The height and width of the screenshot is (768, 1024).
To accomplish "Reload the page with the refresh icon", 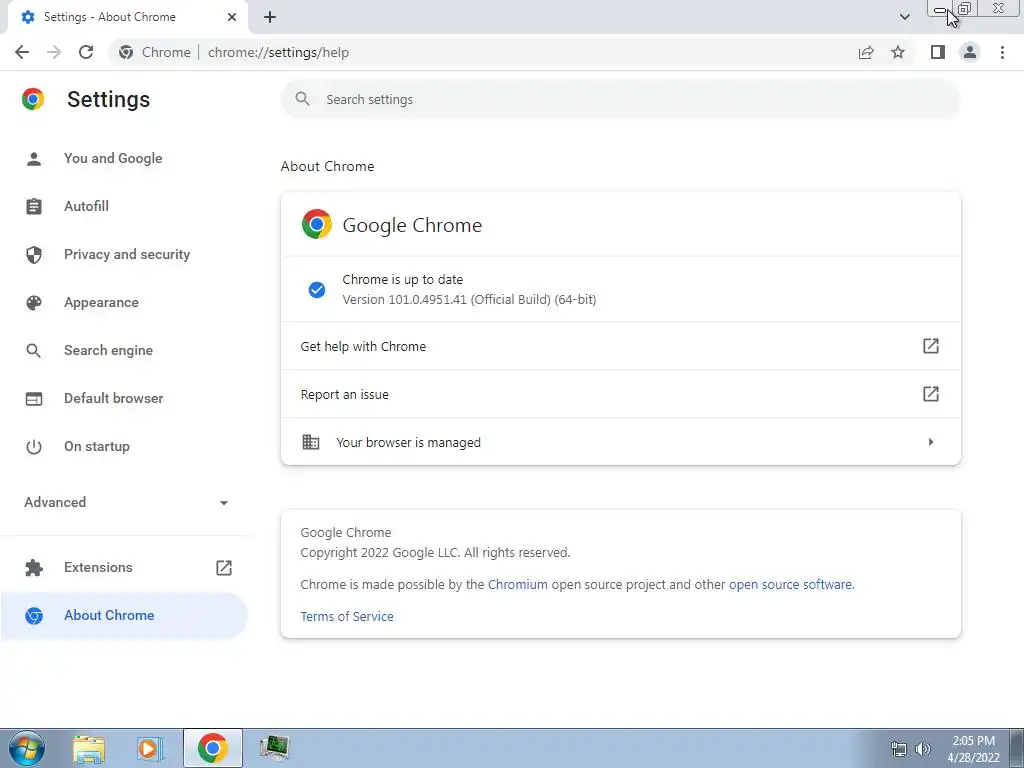I will pos(86,52).
